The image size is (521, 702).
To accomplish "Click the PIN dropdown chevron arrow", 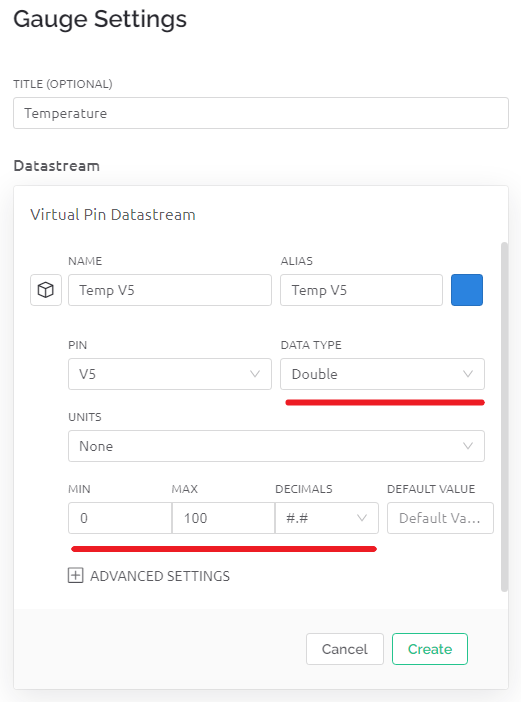I will [x=255, y=374].
